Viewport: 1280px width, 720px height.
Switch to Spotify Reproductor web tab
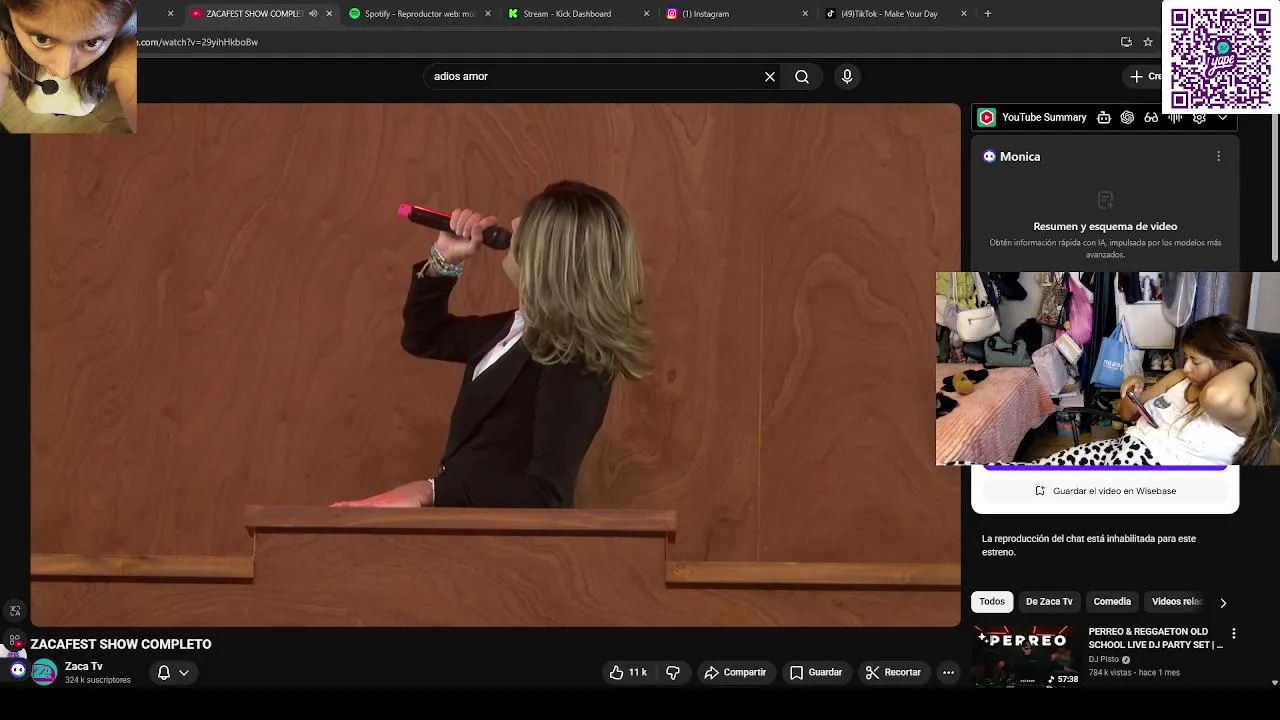point(418,14)
